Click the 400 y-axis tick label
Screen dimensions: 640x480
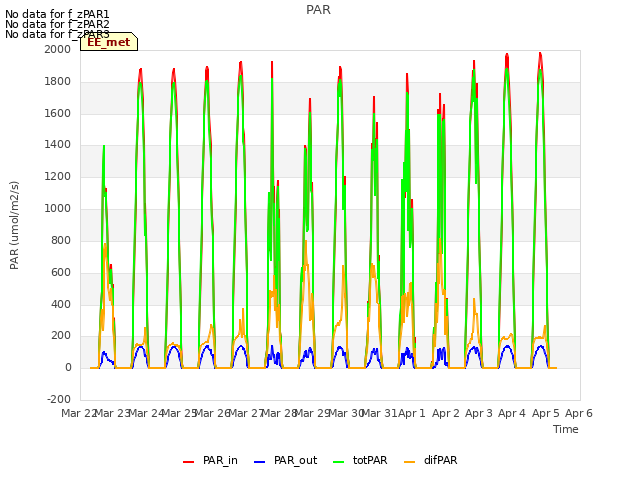point(61,304)
